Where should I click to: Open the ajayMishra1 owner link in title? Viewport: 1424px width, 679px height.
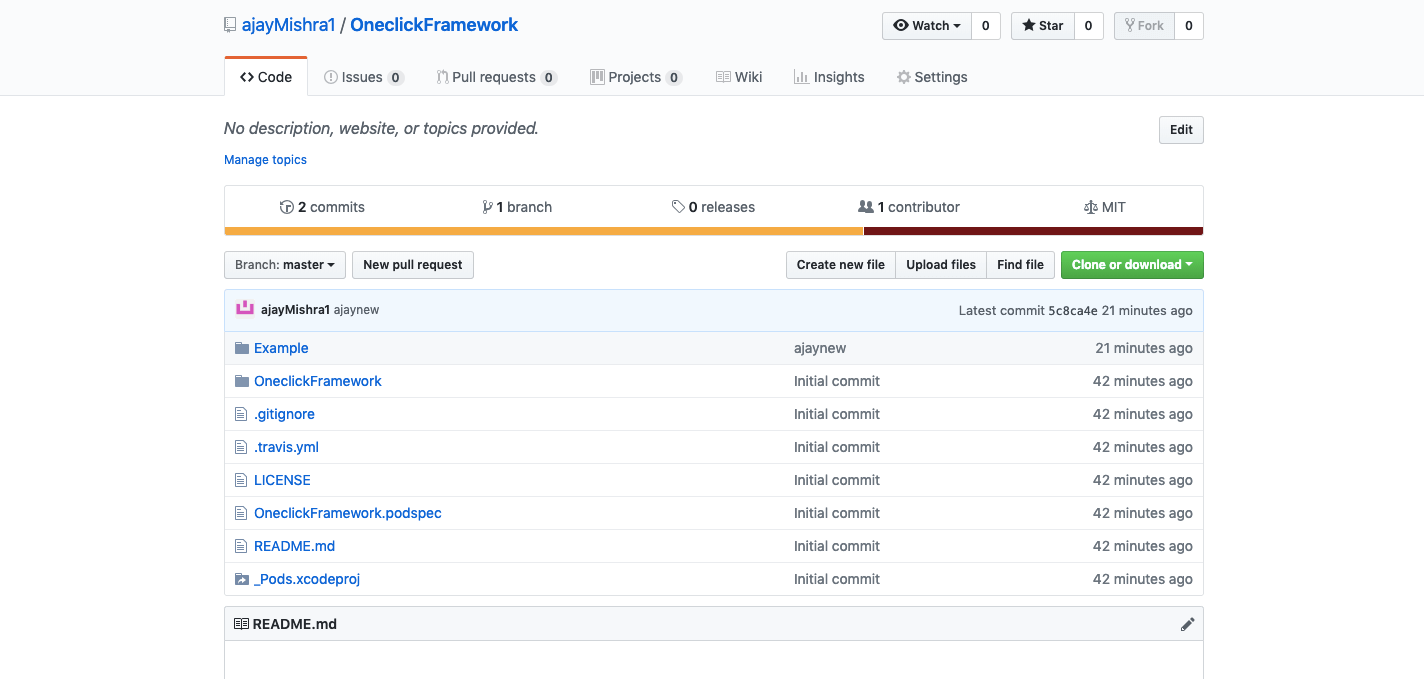[x=288, y=25]
